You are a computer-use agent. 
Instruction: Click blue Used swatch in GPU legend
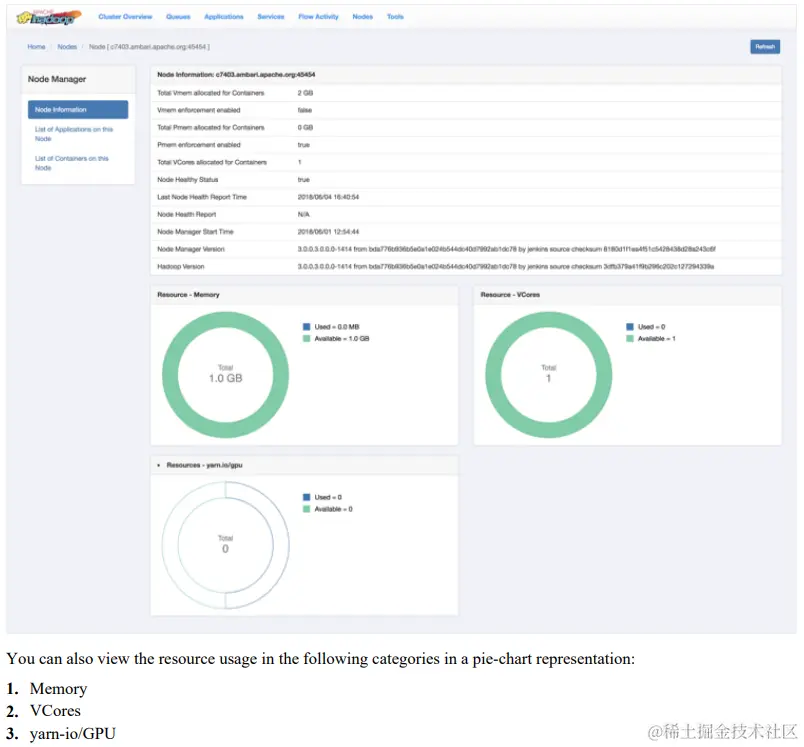(307, 497)
